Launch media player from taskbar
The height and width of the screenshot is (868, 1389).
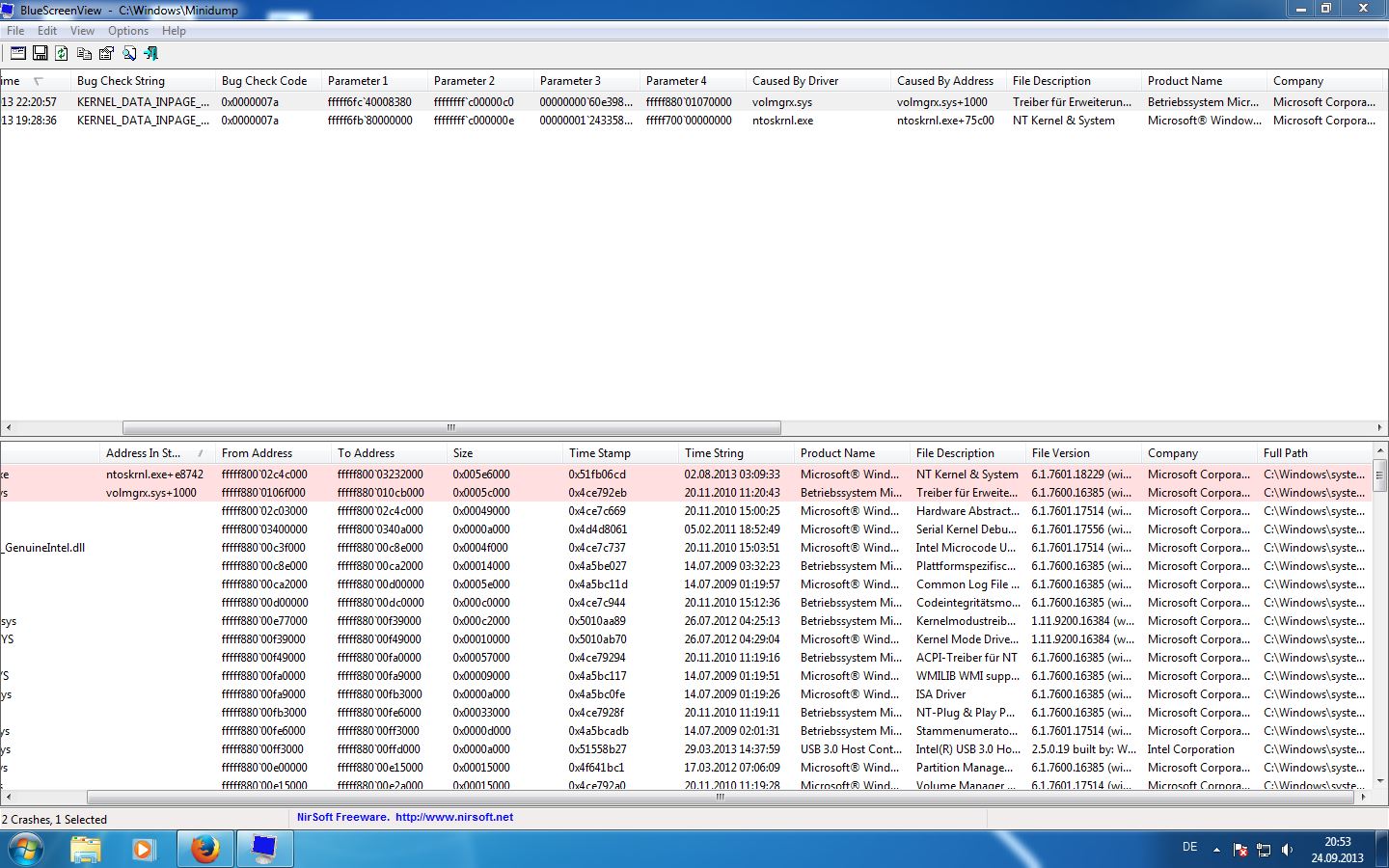click(x=144, y=850)
